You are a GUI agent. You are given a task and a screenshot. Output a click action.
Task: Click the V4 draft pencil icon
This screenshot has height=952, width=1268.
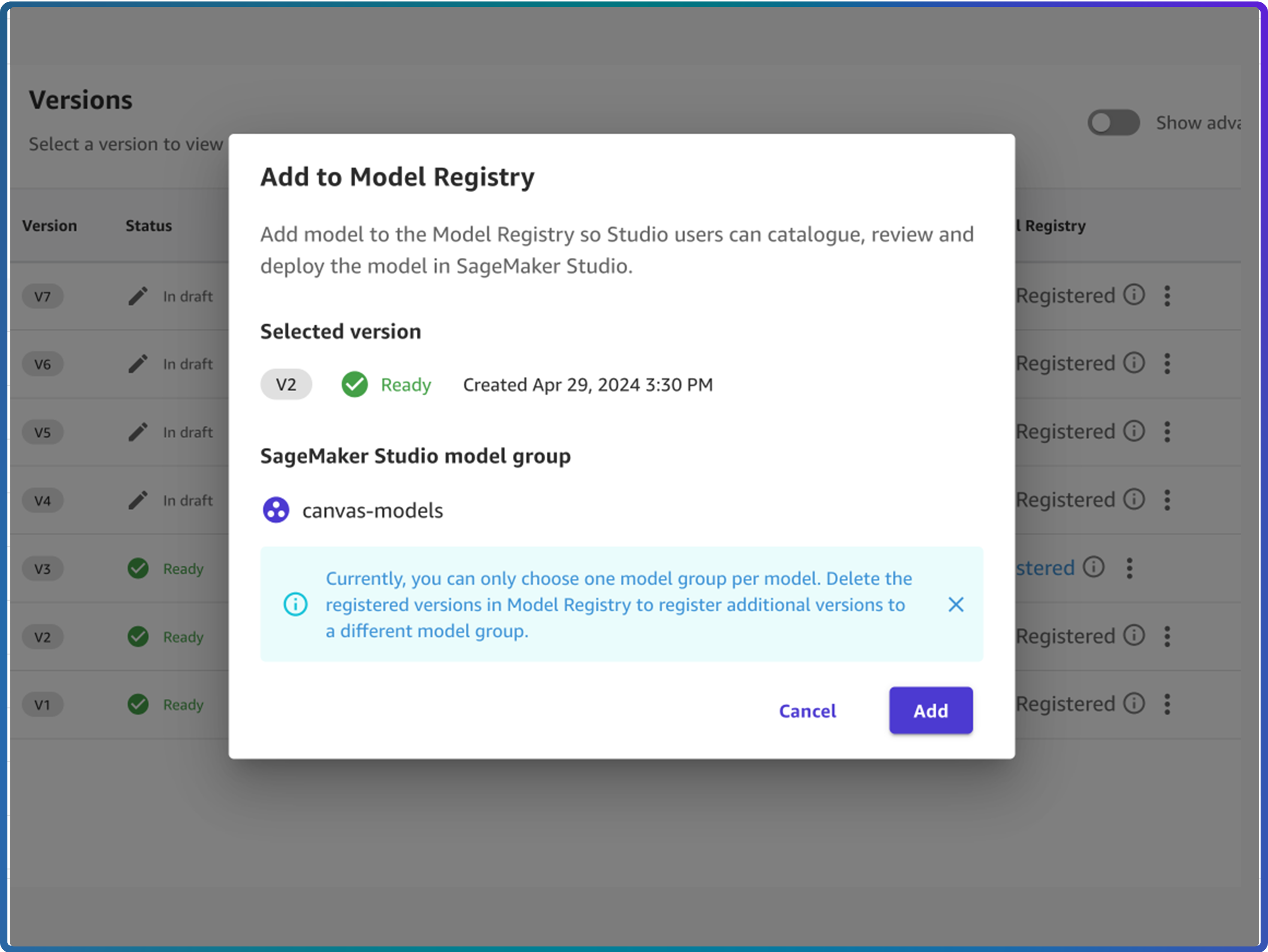click(138, 500)
